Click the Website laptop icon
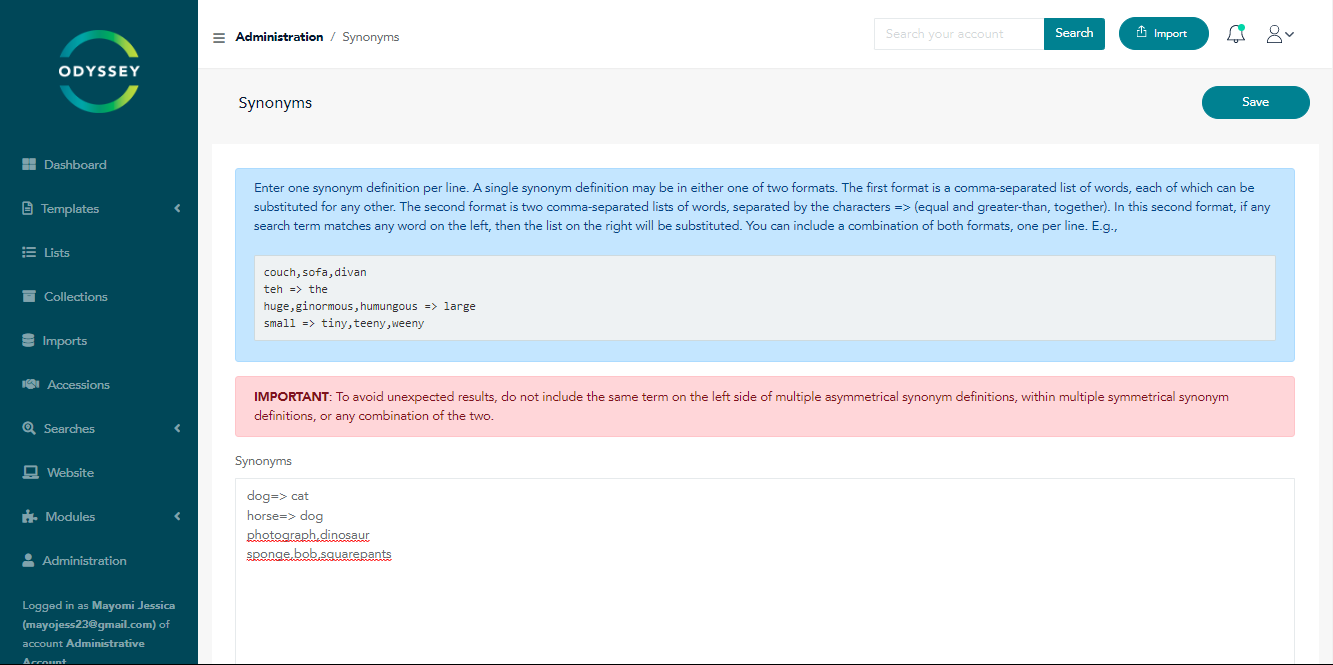This screenshot has width=1333, height=665. (31, 473)
